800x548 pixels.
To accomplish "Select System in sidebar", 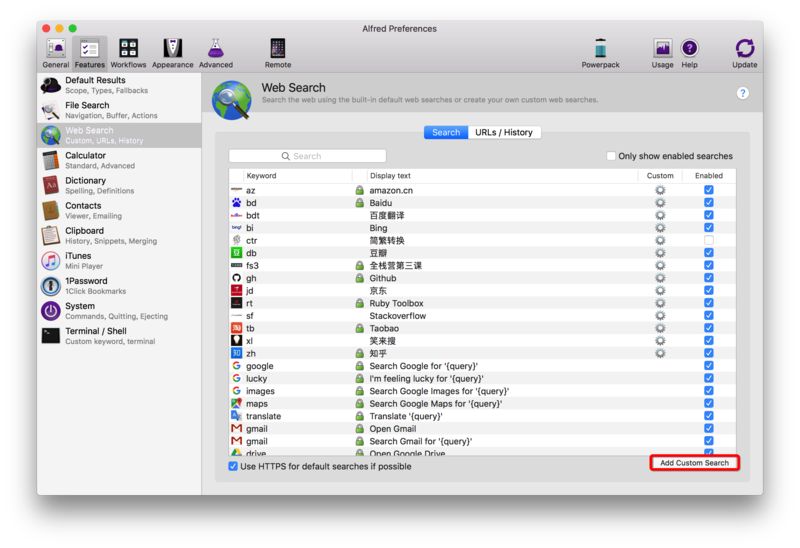I will tap(119, 310).
